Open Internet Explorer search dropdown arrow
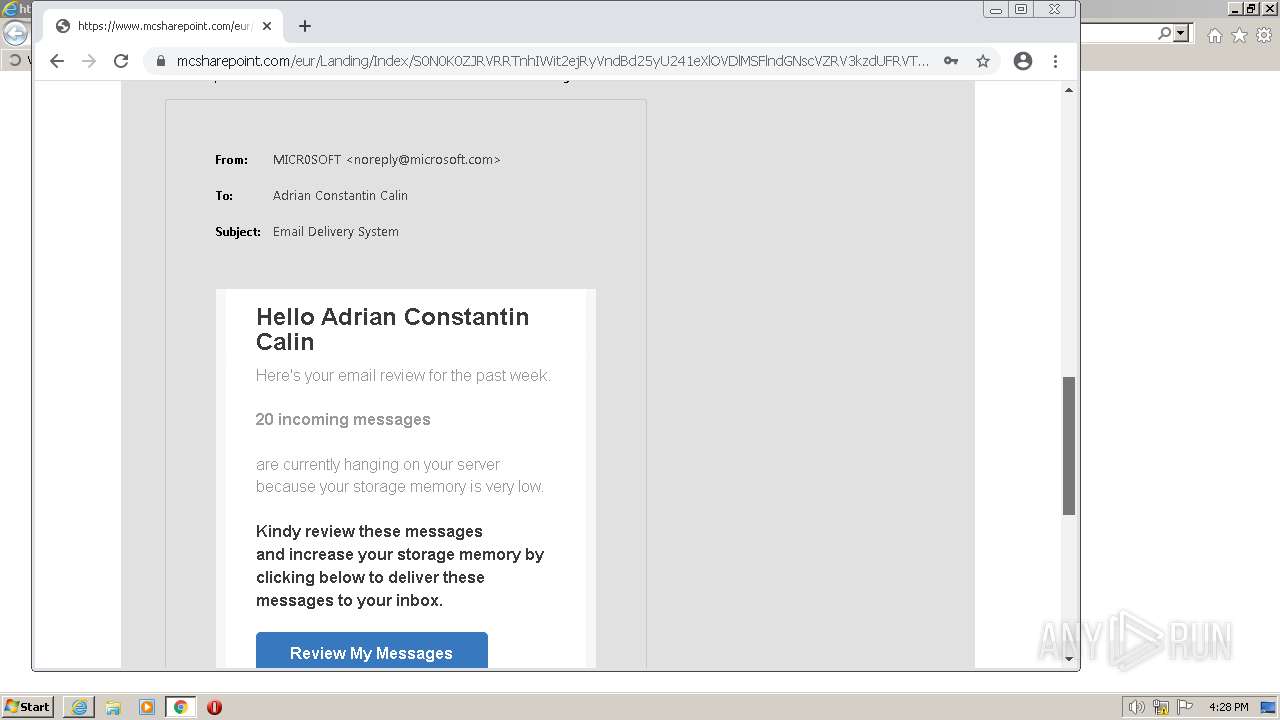This screenshot has height=720, width=1280. (x=1181, y=33)
